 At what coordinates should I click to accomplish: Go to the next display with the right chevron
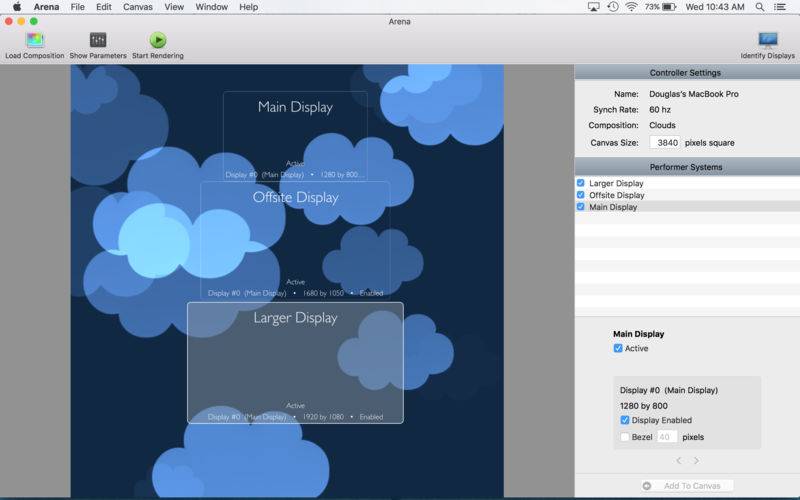tap(696, 461)
